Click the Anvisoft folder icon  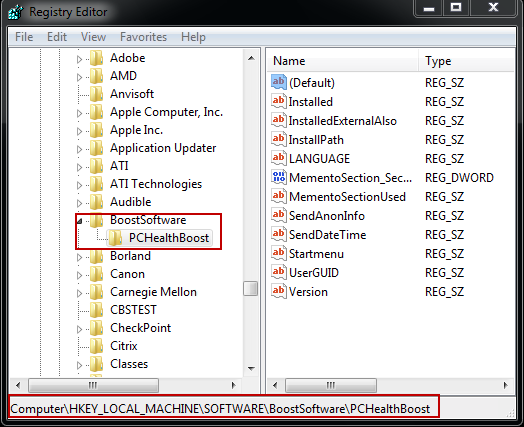point(97,94)
